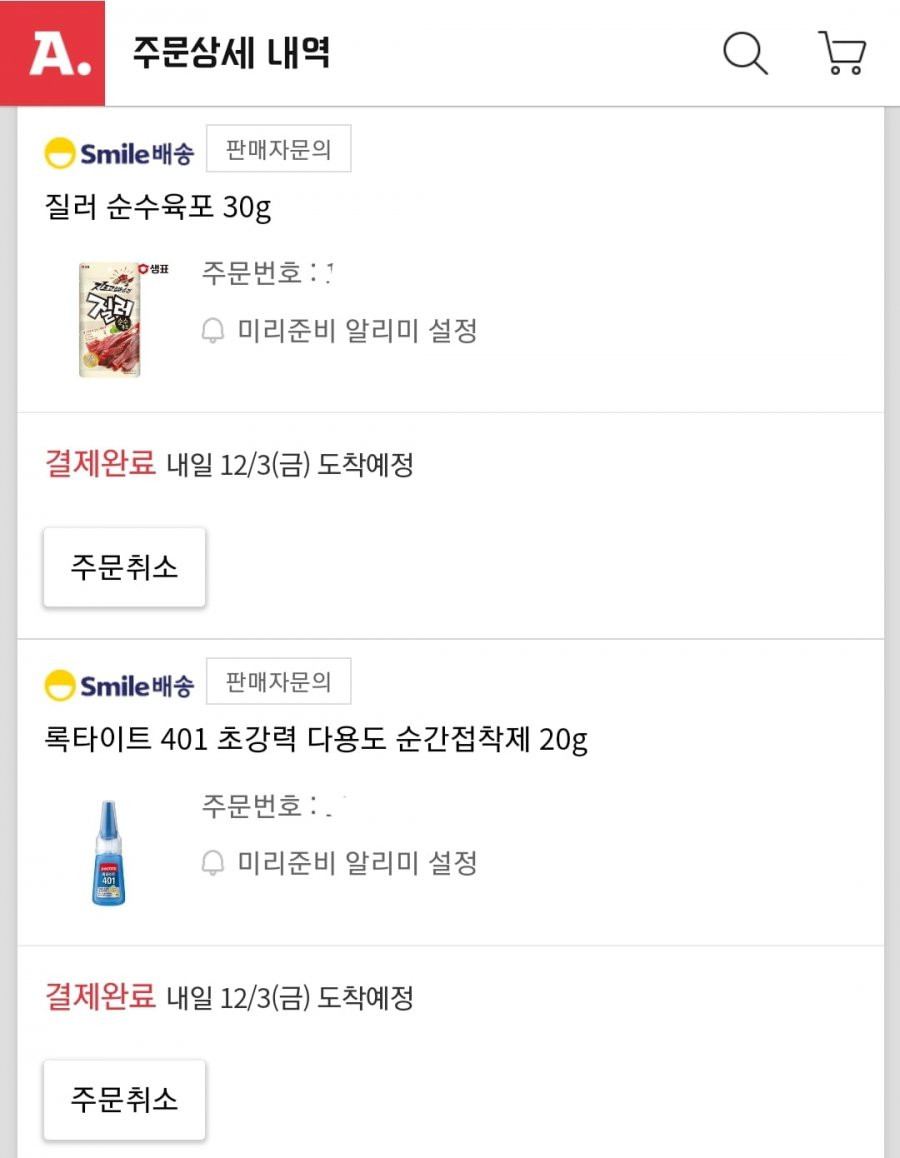
Task: Open search via magnifying glass icon
Action: click(x=745, y=53)
